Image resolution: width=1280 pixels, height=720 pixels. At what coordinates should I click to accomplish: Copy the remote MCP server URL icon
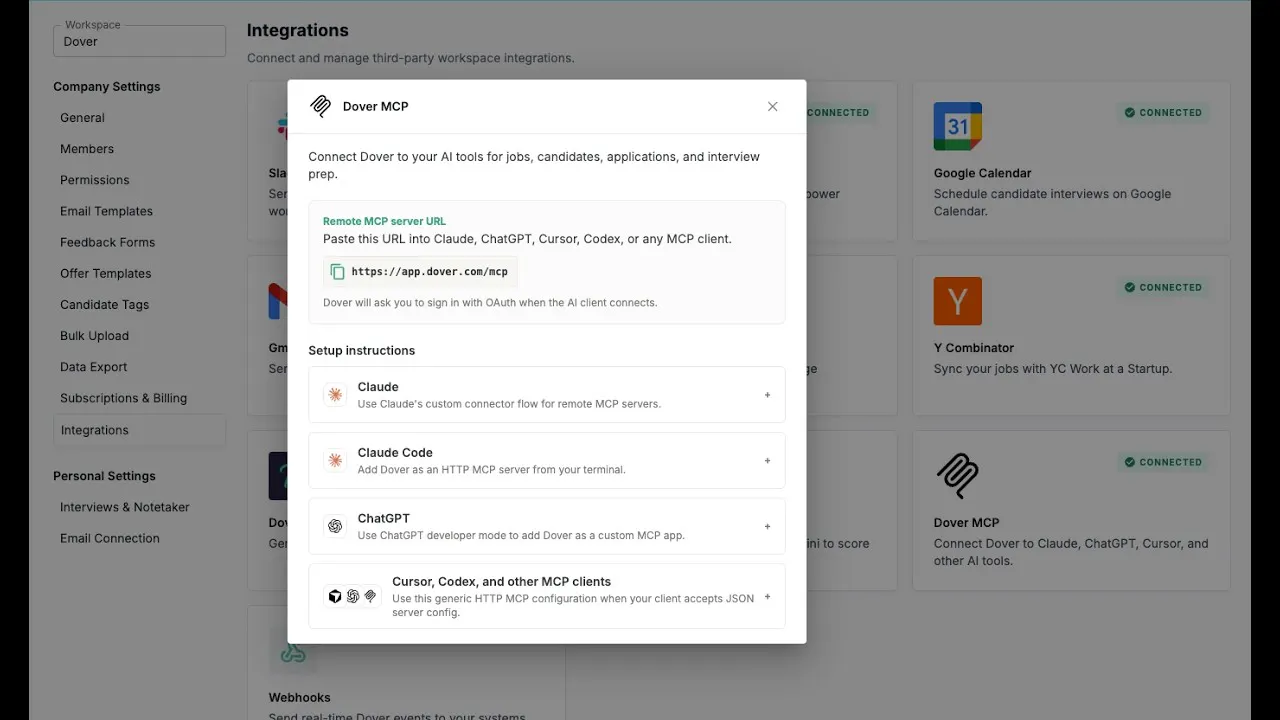(x=337, y=272)
